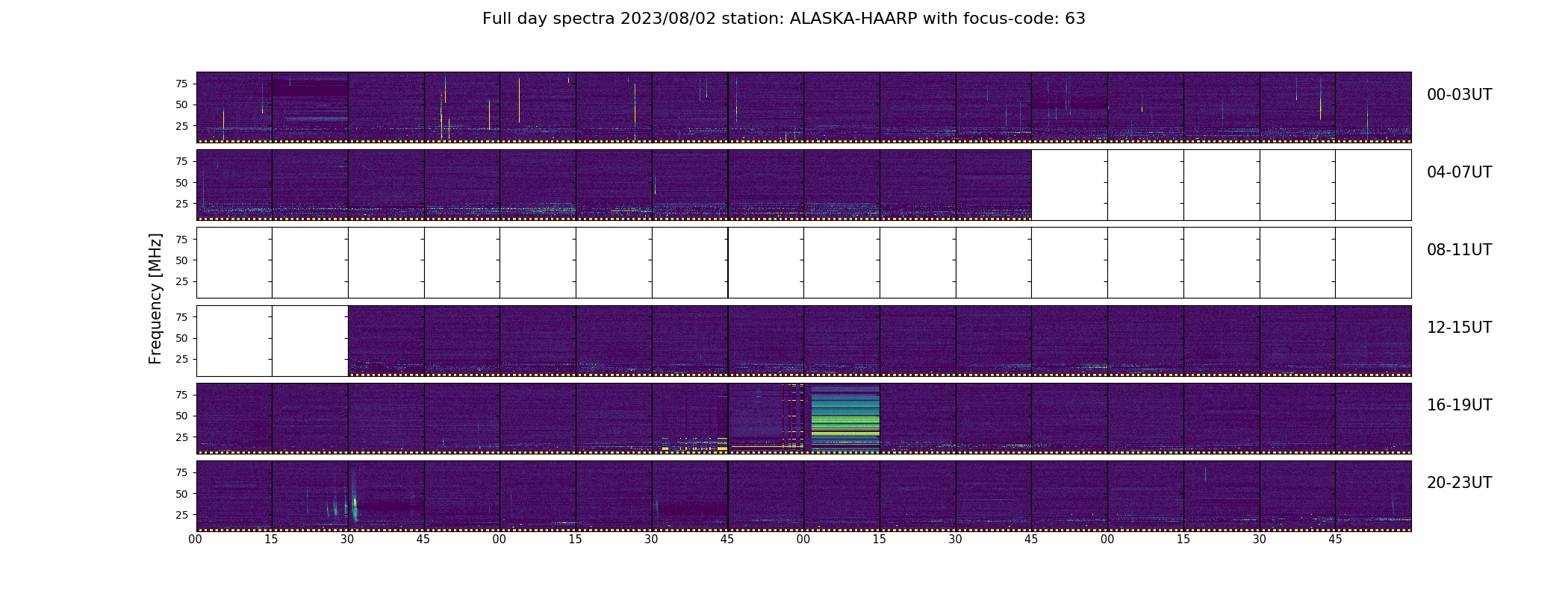Click the 50 tick of the 12-15UT row
Screen dimensions: 1568x597
click(181, 338)
